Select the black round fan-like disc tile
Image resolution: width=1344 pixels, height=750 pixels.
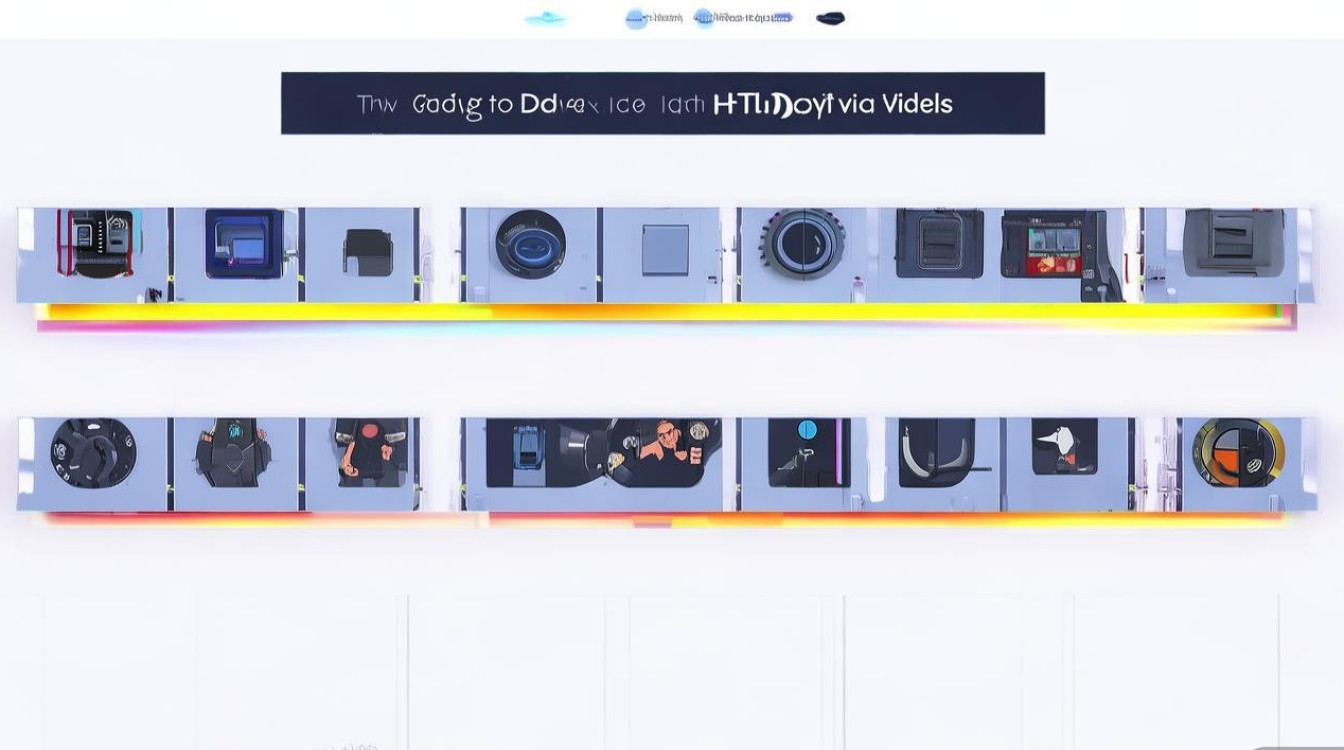[93, 453]
